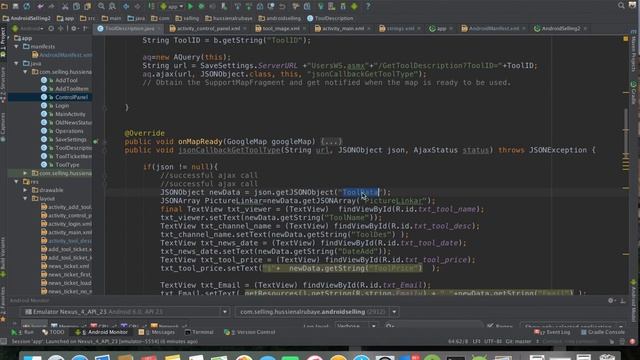Open the Android project view dropdown

point(28,29)
